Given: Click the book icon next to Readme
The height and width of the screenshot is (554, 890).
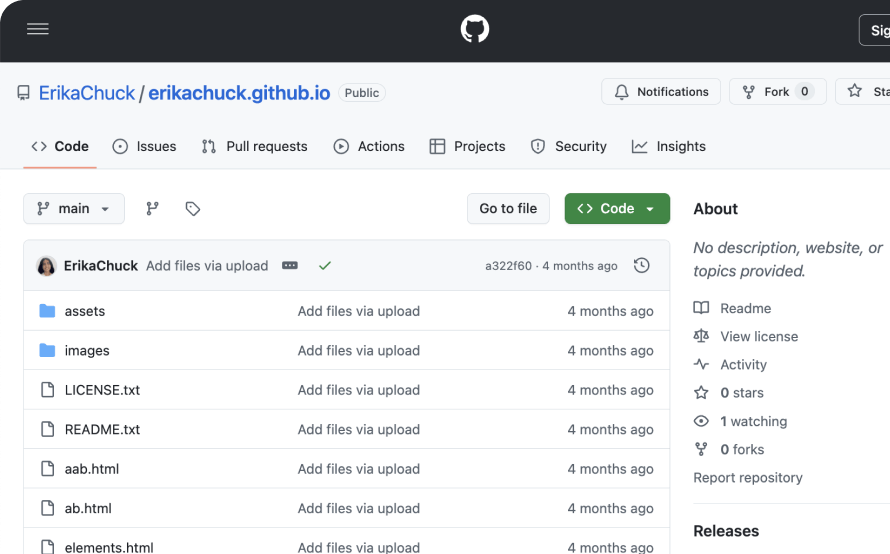Looking at the screenshot, I should pos(701,308).
